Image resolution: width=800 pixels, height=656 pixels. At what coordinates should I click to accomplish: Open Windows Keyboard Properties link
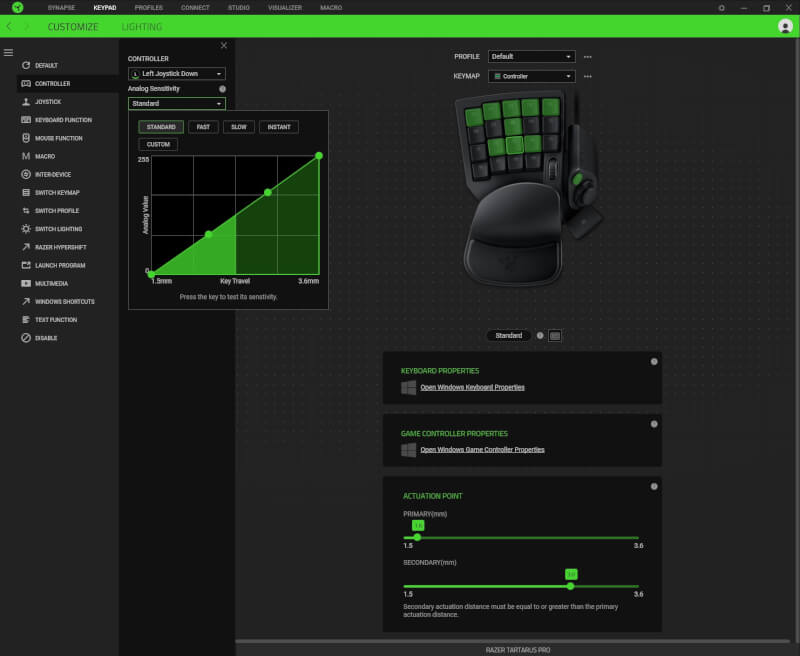click(472, 387)
